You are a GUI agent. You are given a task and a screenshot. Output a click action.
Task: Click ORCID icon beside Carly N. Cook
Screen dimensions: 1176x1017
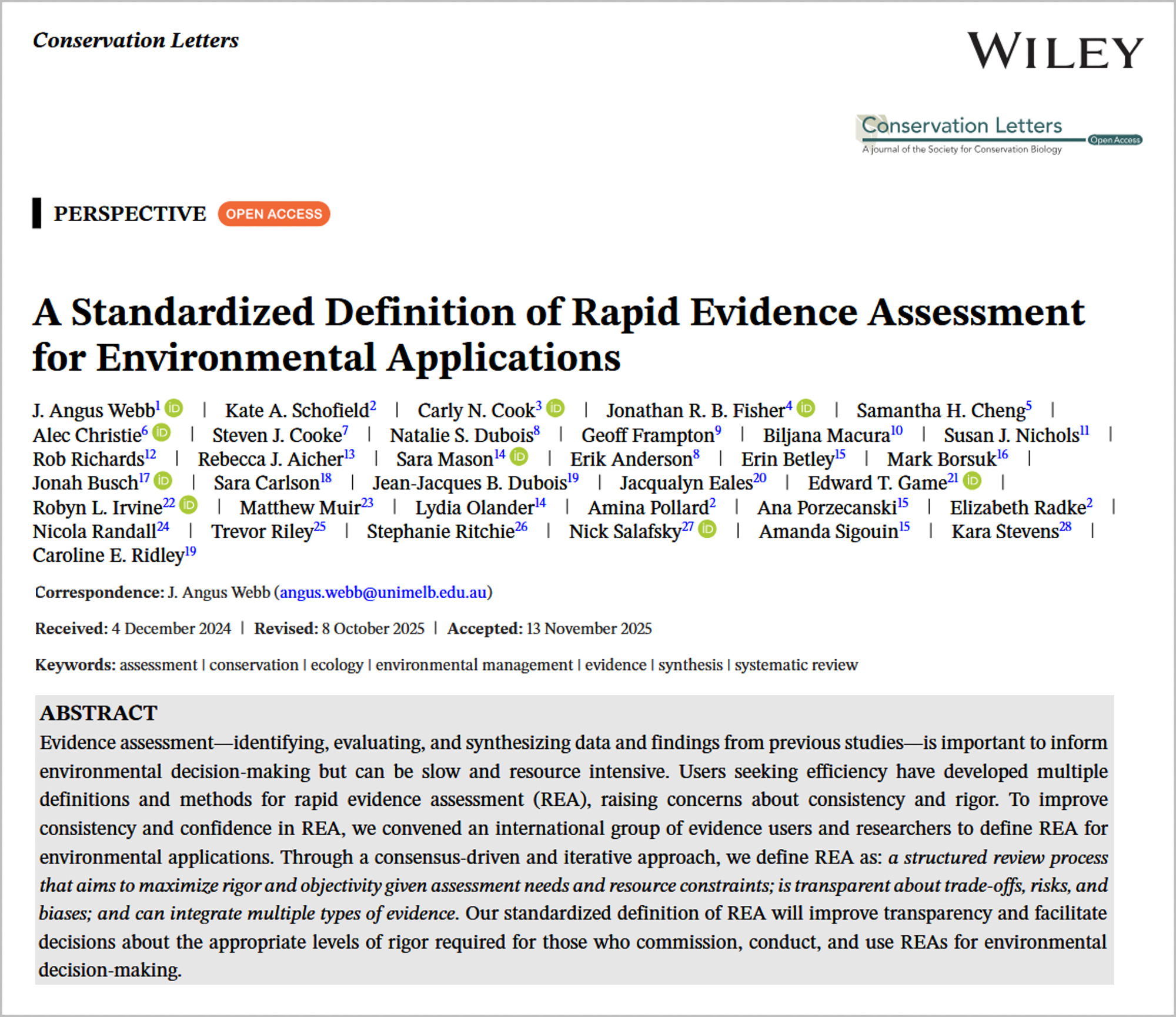(555, 408)
